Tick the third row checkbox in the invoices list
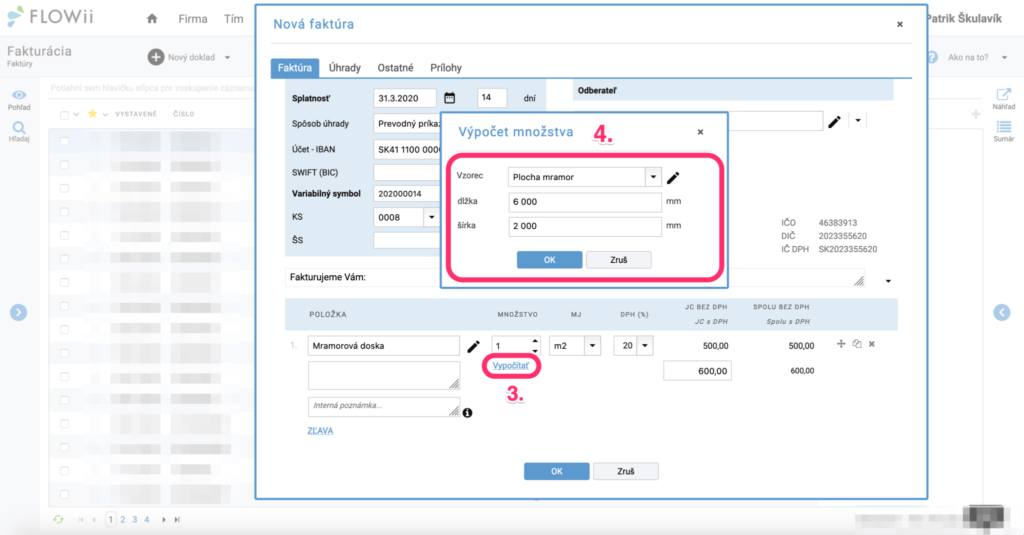Image resolution: width=1024 pixels, height=535 pixels. (x=64, y=188)
